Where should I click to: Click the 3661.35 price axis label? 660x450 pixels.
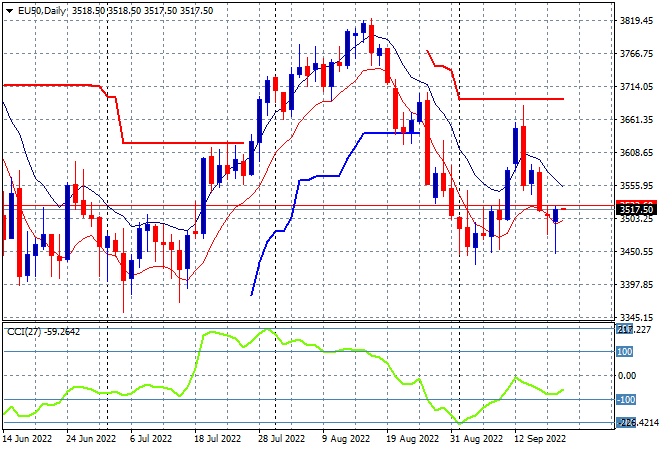coord(636,120)
